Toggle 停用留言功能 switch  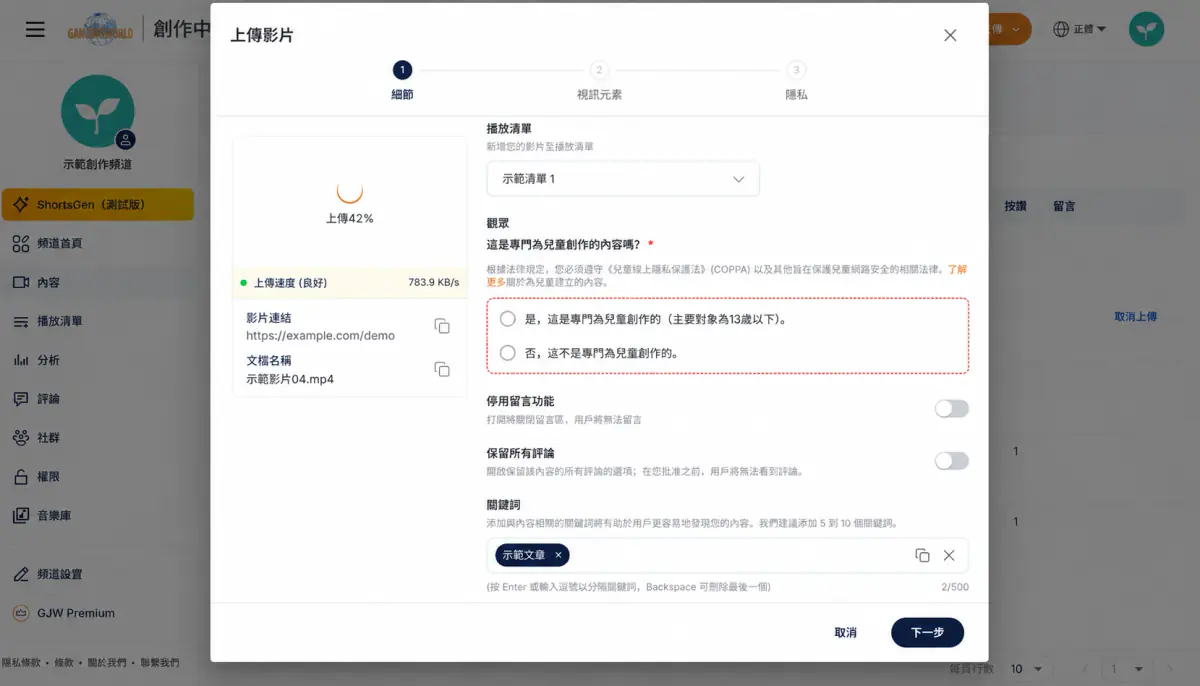951,408
